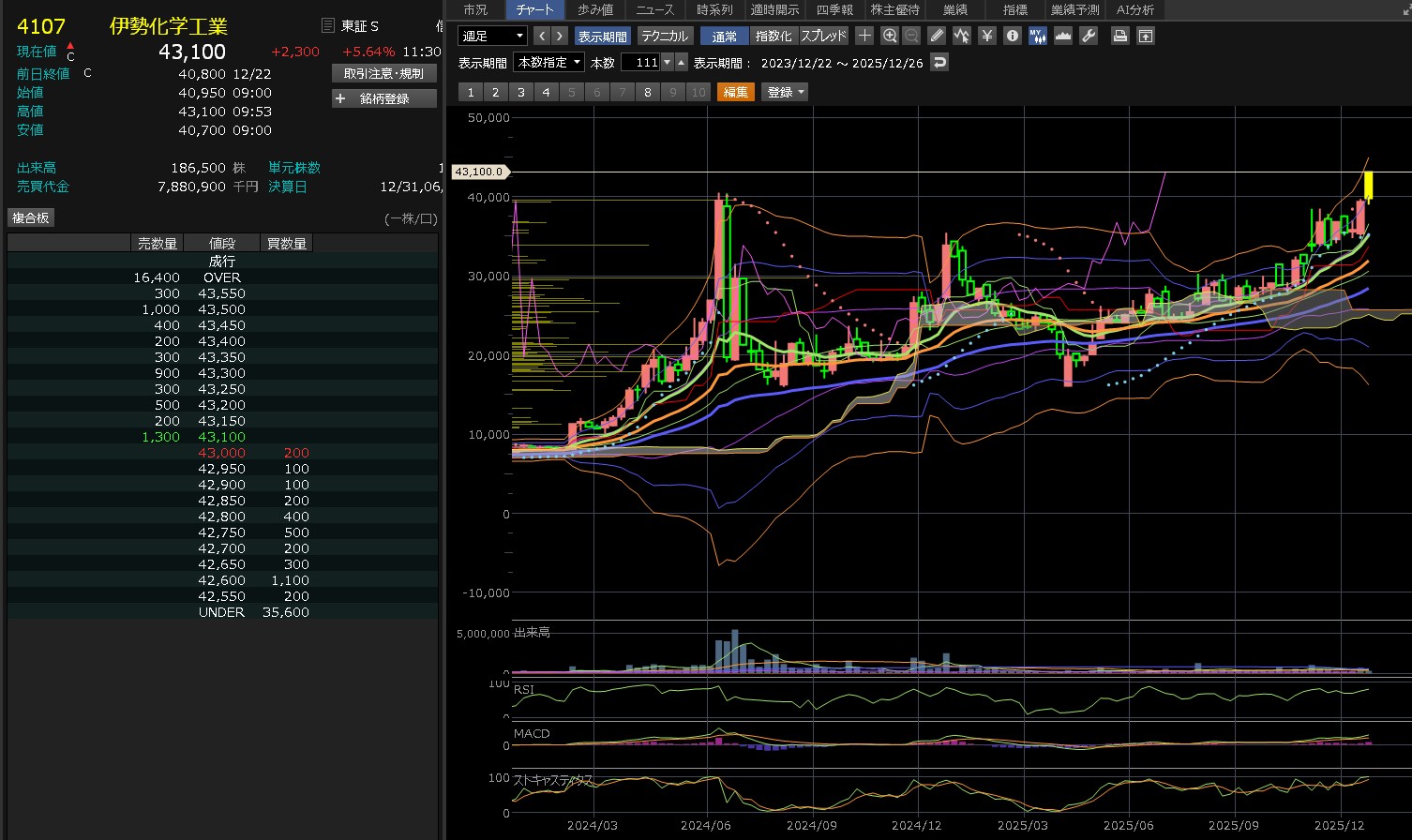Select the crosshair cursor tool
Screen dimensions: 1412x840
click(x=864, y=36)
